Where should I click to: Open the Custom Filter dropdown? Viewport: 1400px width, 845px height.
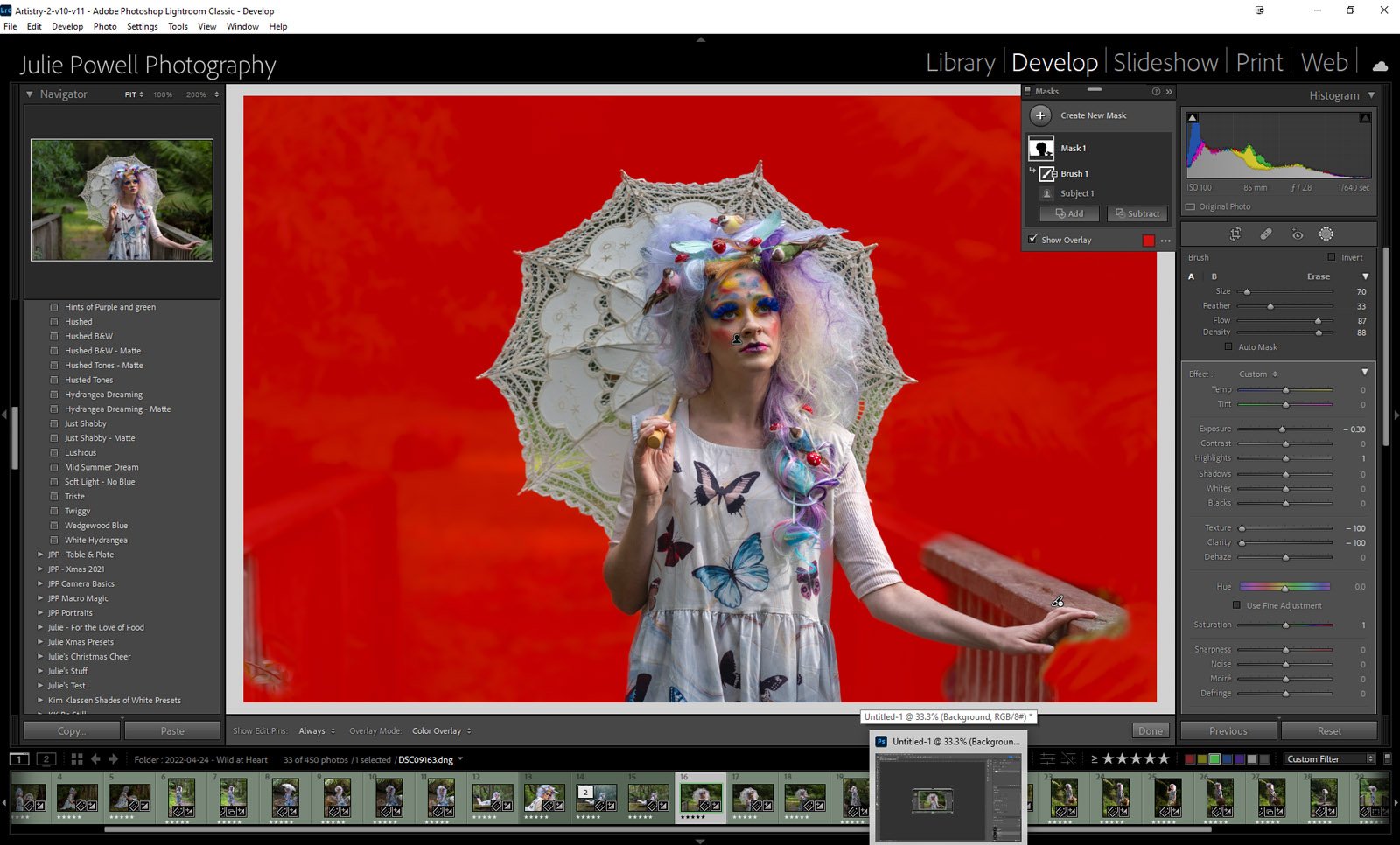click(x=1331, y=758)
